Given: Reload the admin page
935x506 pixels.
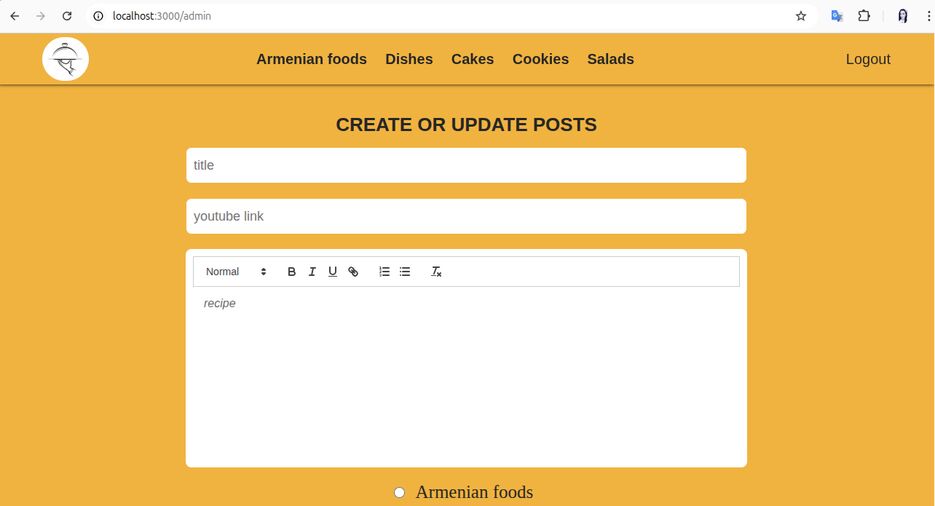Looking at the screenshot, I should [67, 16].
